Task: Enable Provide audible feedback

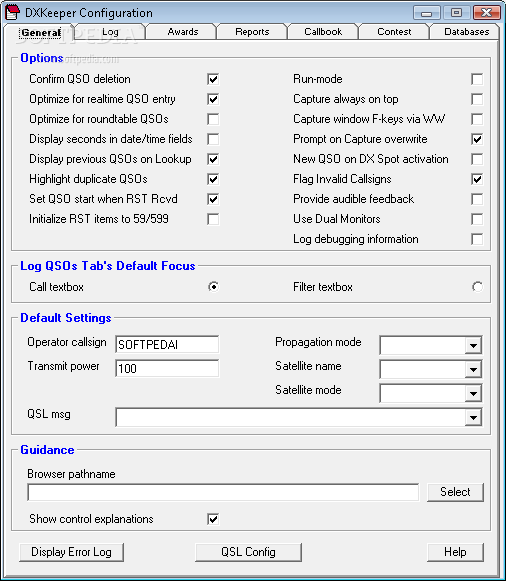Action: pos(477,199)
